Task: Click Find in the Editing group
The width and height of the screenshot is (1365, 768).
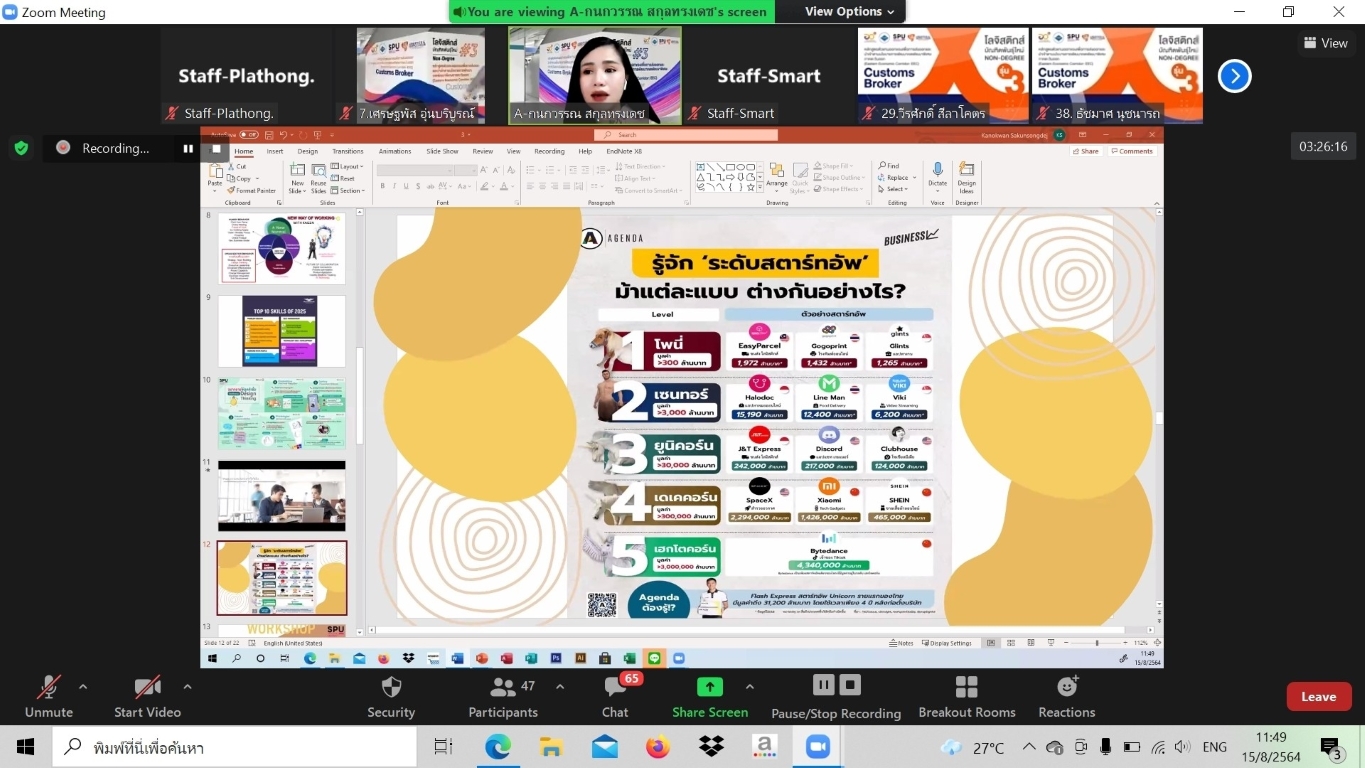Action: [890, 166]
